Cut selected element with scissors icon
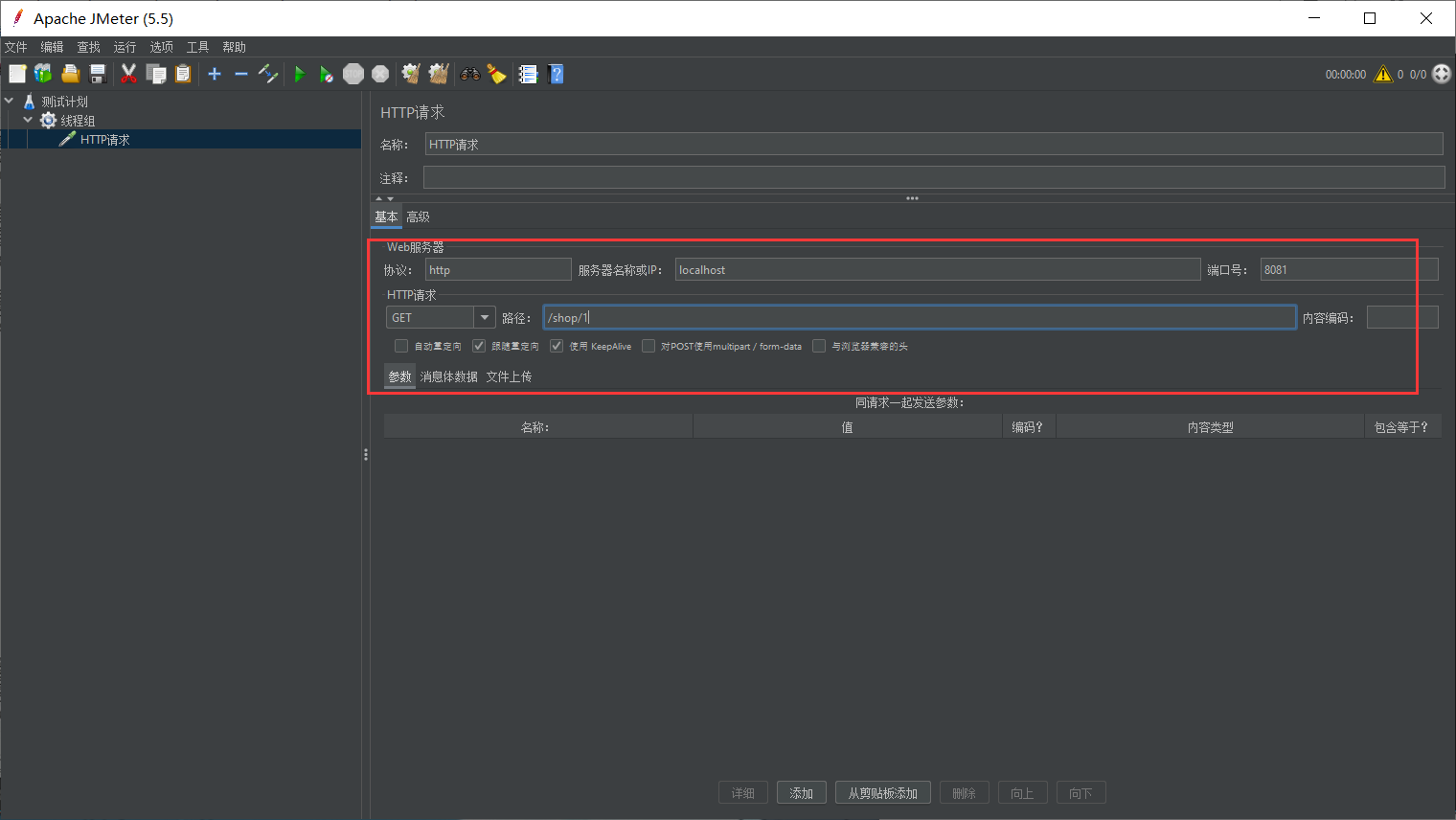 click(128, 74)
